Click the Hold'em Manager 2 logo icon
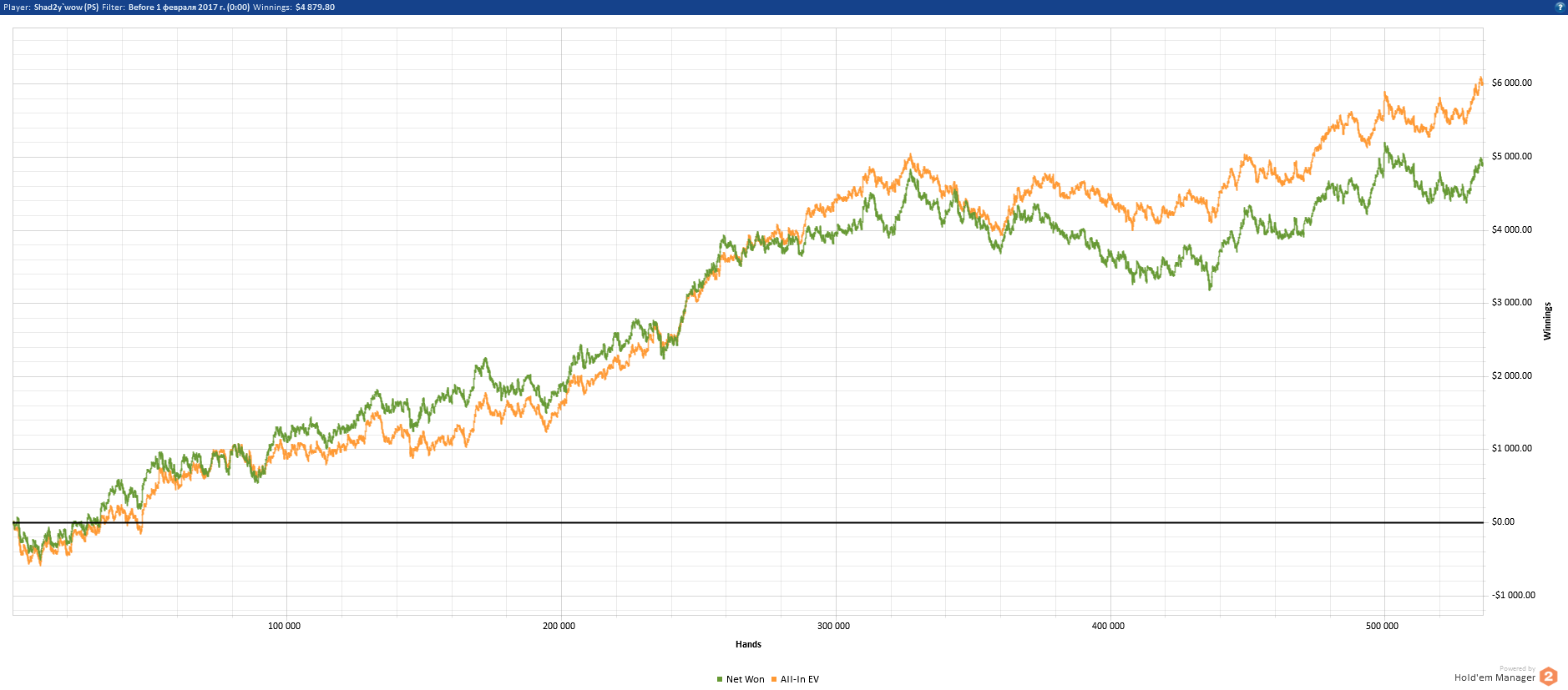 (1549, 677)
